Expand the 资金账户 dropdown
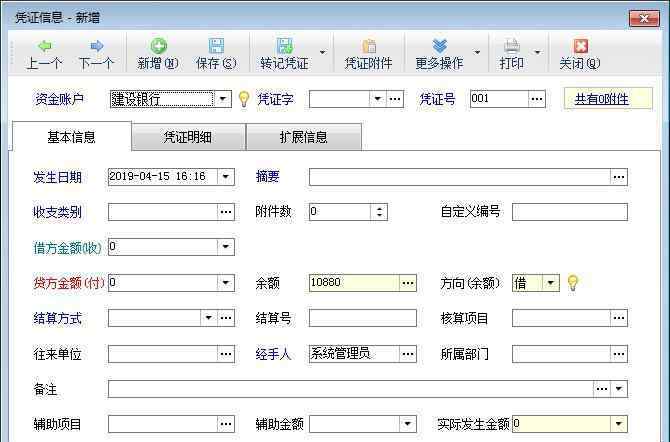670x442 pixels. (x=223, y=99)
